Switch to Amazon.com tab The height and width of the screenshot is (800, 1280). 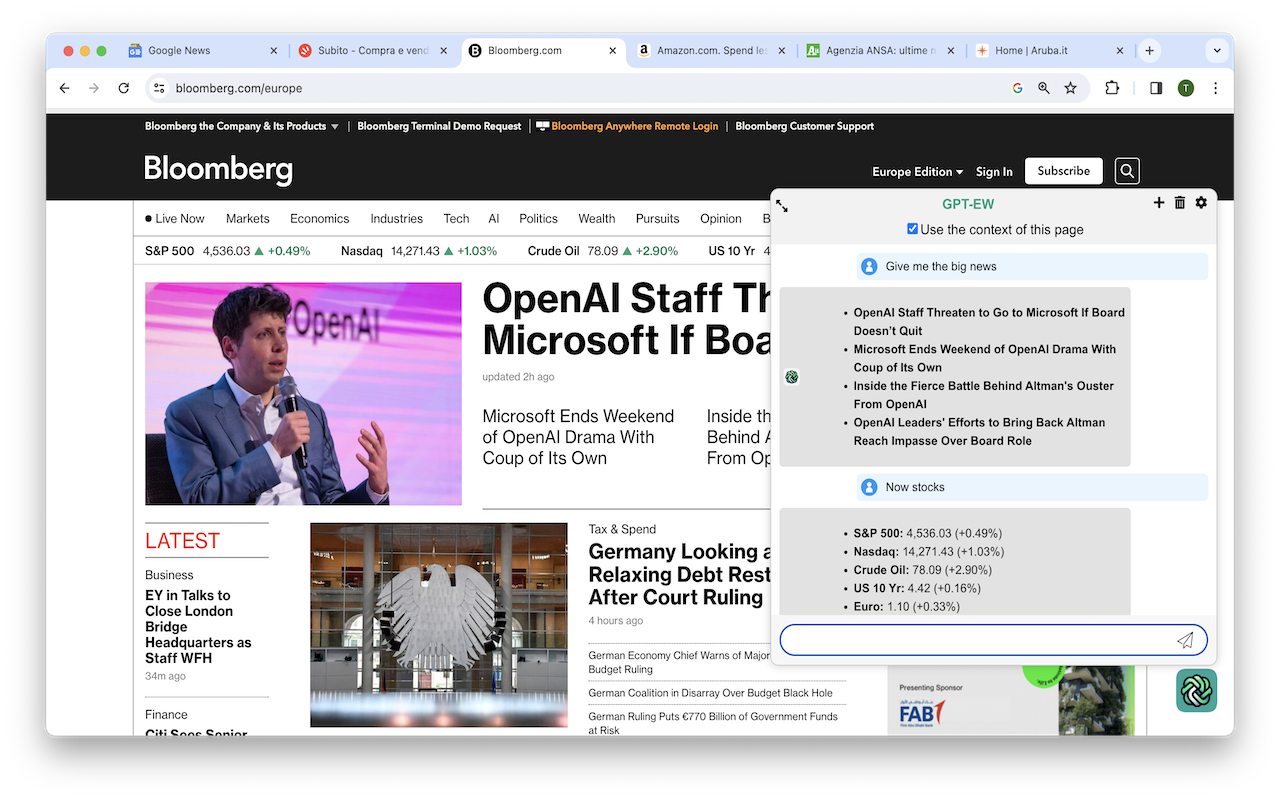click(713, 50)
